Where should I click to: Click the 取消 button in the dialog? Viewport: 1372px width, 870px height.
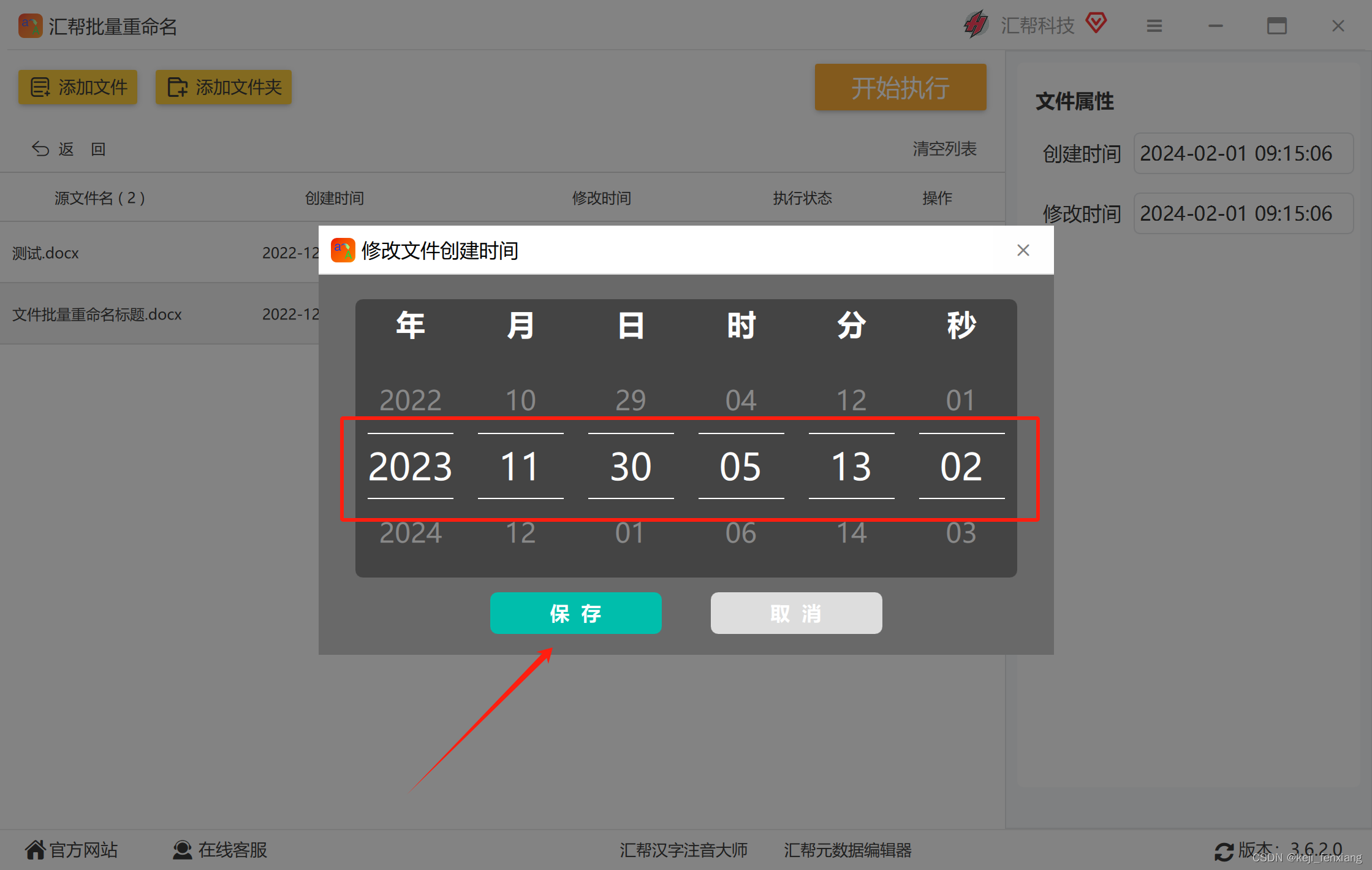click(796, 612)
